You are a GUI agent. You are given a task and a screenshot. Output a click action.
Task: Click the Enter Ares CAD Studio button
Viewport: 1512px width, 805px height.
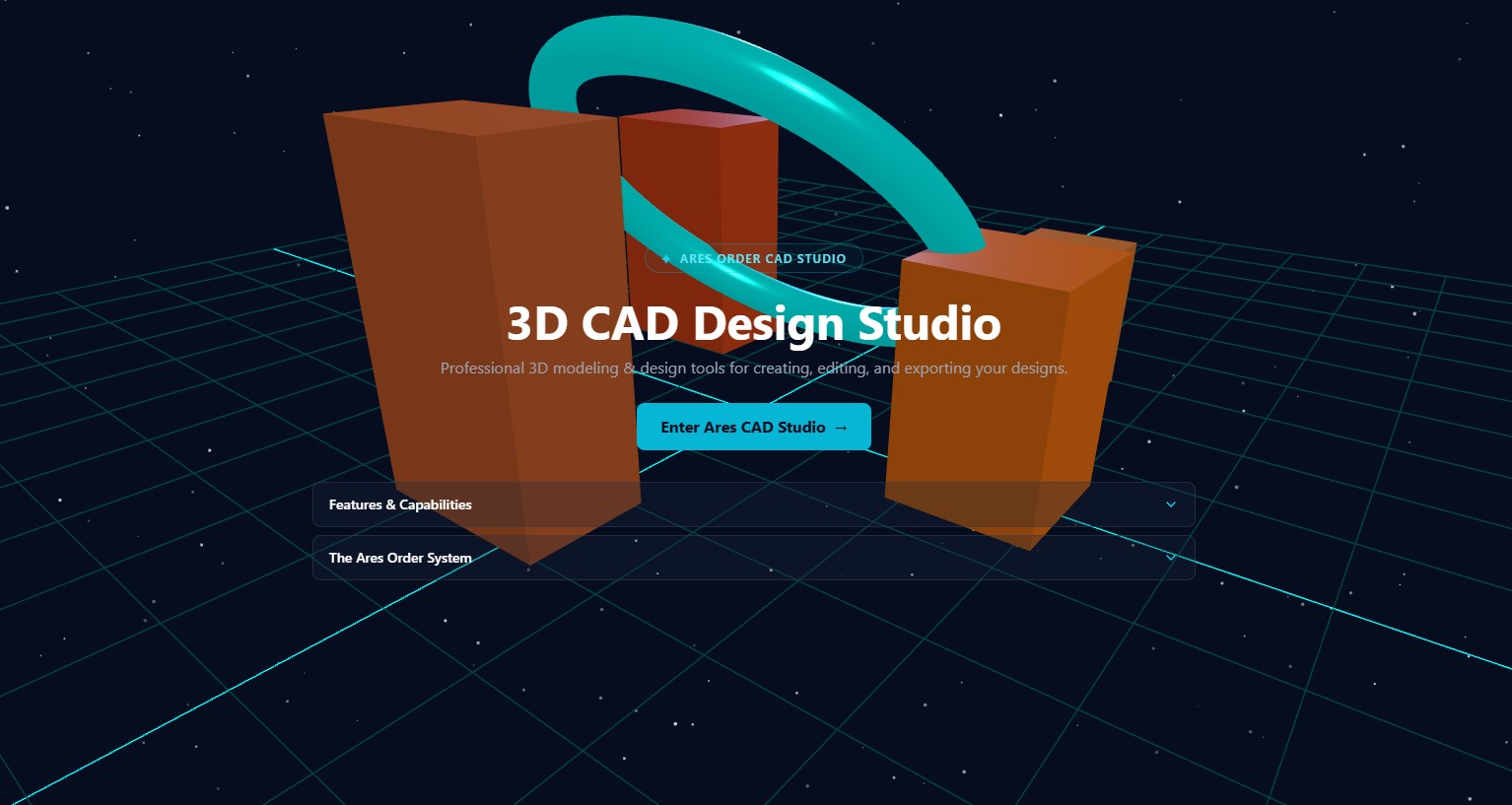754,427
